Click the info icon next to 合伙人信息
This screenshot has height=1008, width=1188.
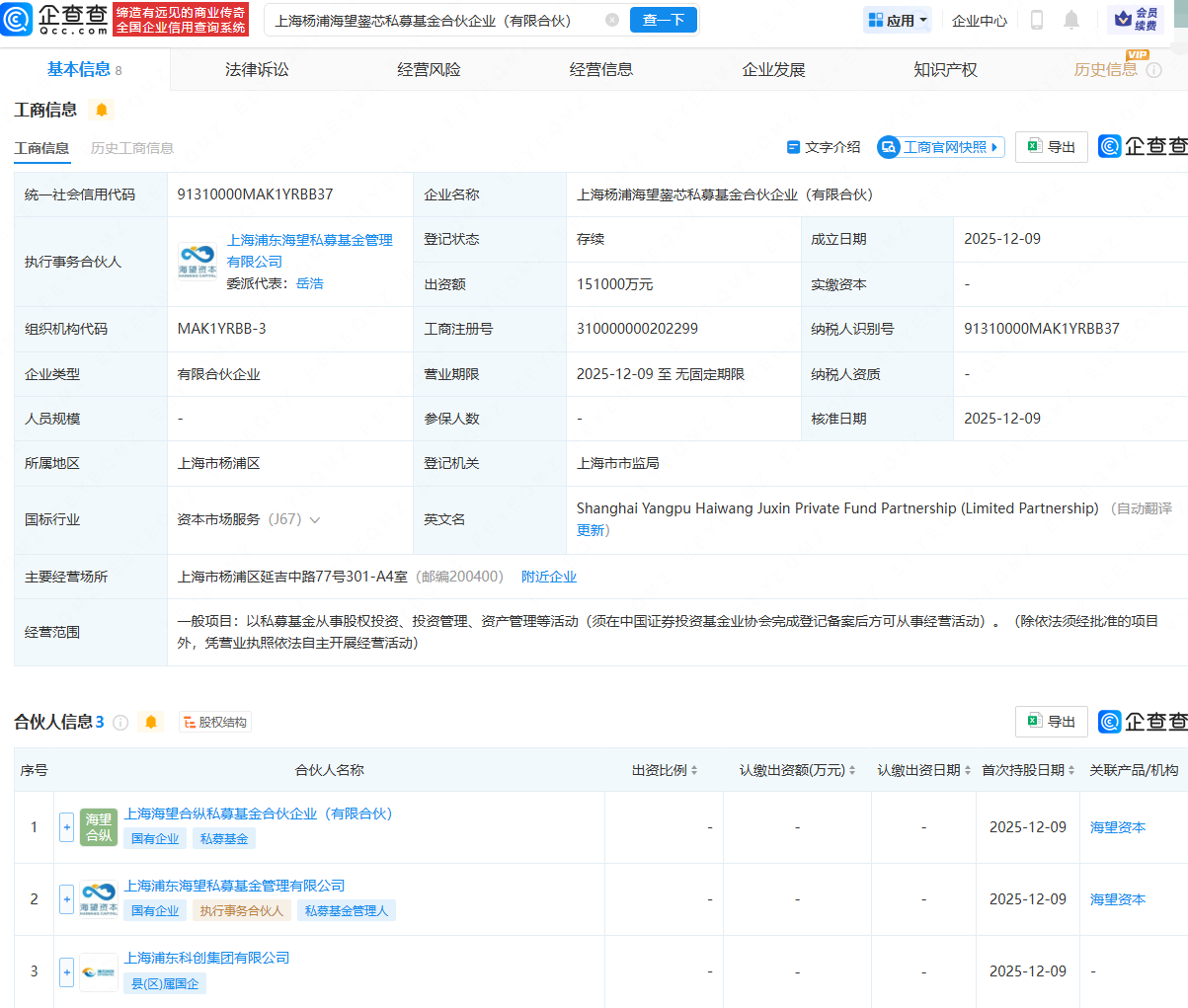click(x=120, y=723)
